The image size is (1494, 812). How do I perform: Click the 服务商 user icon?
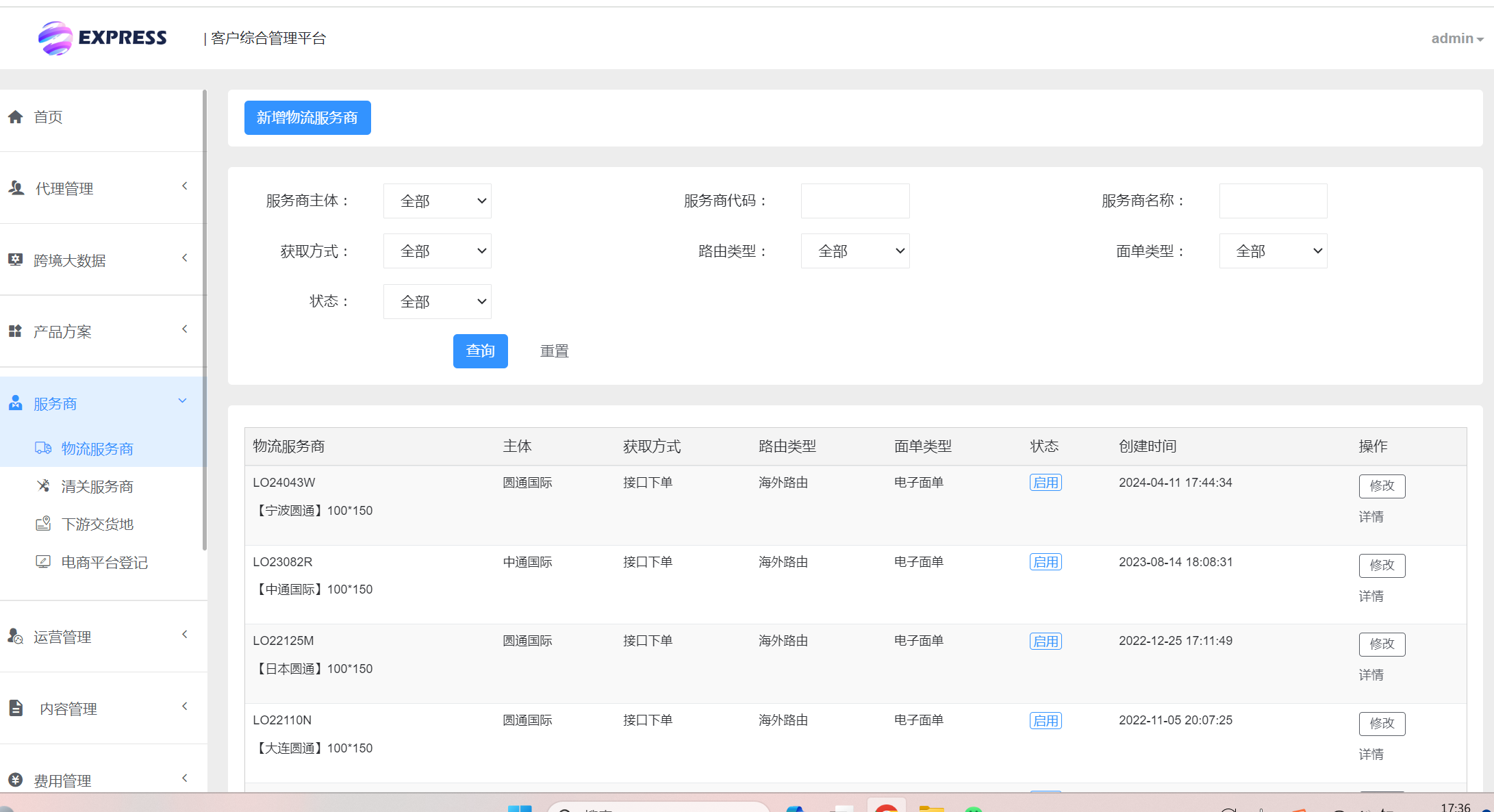[x=15, y=403]
